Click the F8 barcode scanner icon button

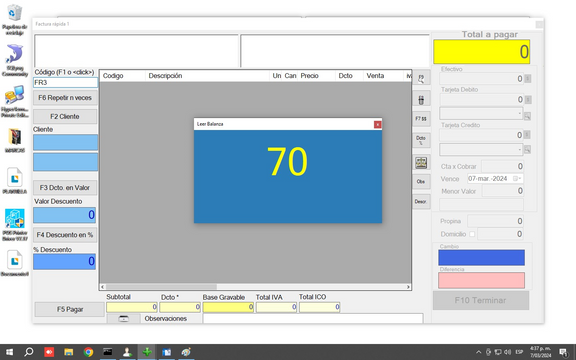[x=421, y=99]
